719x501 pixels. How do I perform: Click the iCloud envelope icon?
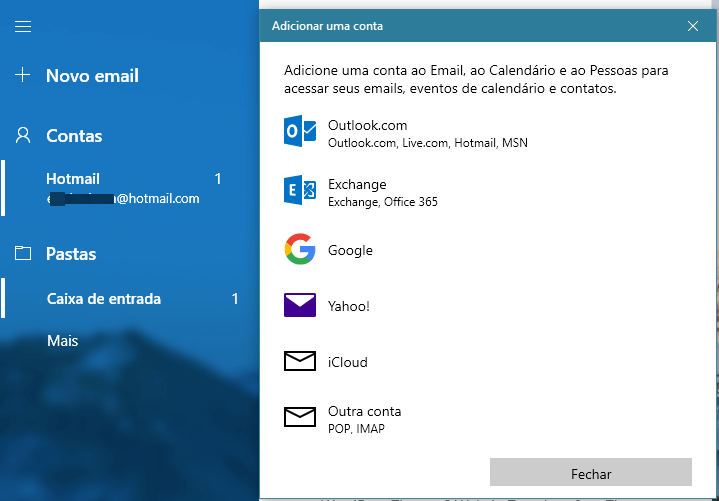[x=300, y=361]
